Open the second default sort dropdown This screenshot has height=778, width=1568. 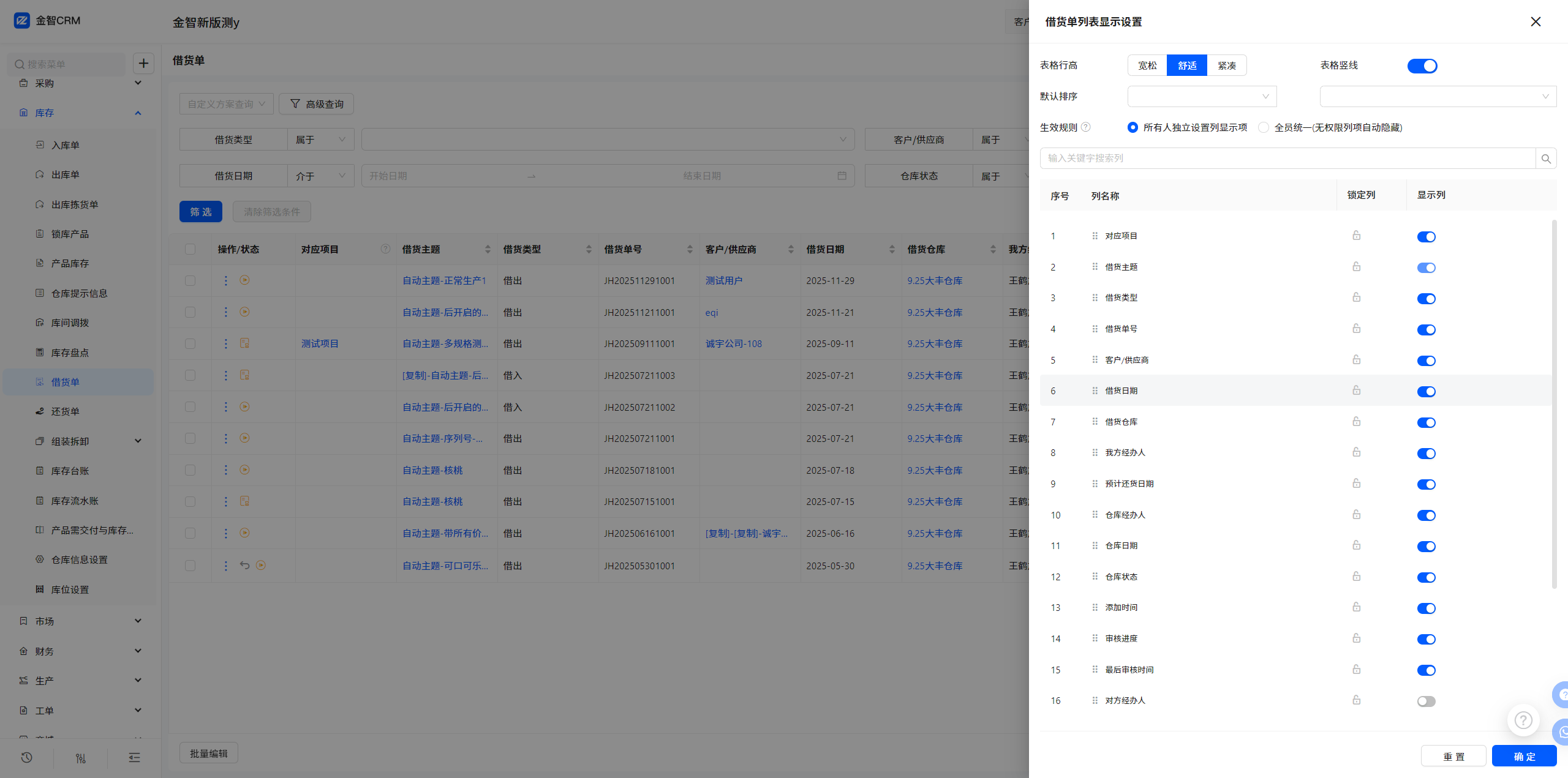(1438, 96)
